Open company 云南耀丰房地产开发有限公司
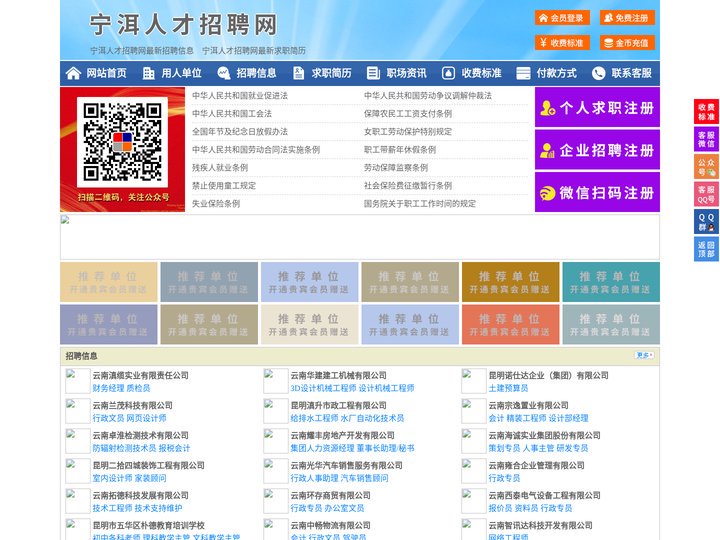This screenshot has height=540, width=720. [343, 435]
